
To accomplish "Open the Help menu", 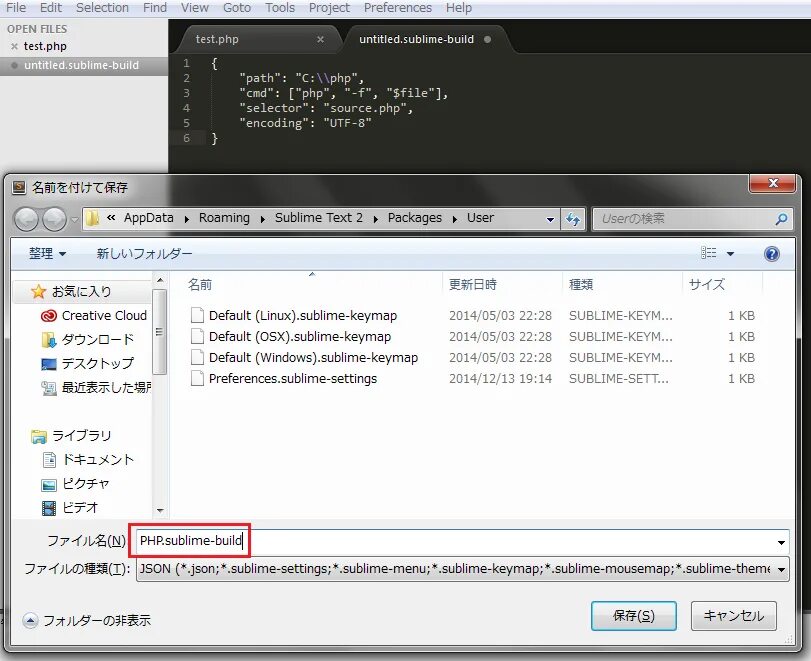I will point(459,8).
